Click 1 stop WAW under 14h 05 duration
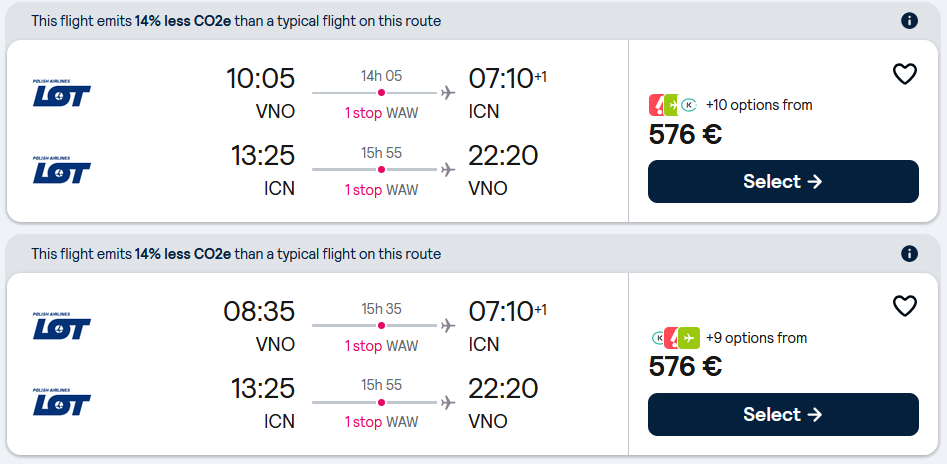The height and width of the screenshot is (464, 947). pyautogui.click(x=381, y=113)
